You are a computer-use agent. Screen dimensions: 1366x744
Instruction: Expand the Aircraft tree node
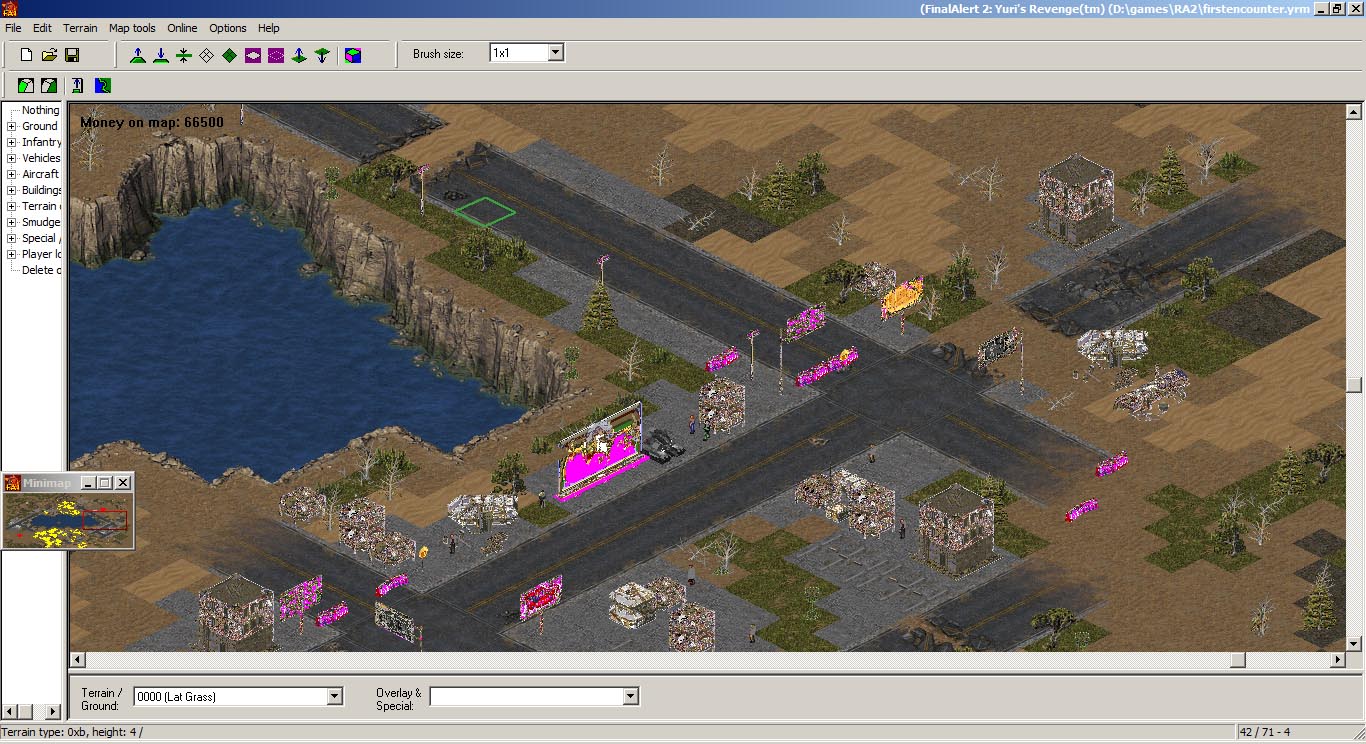(x=12, y=175)
